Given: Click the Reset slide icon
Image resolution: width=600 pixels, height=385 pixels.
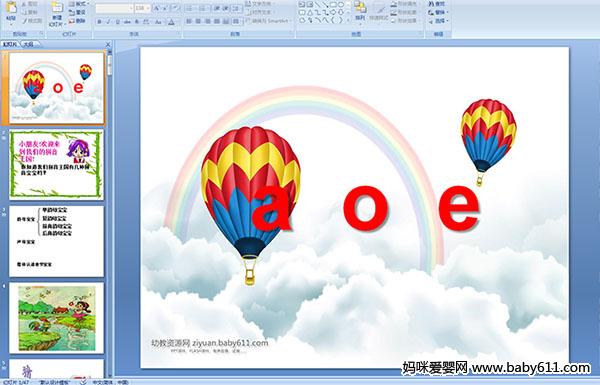Looking at the screenshot, I should 72,12.
